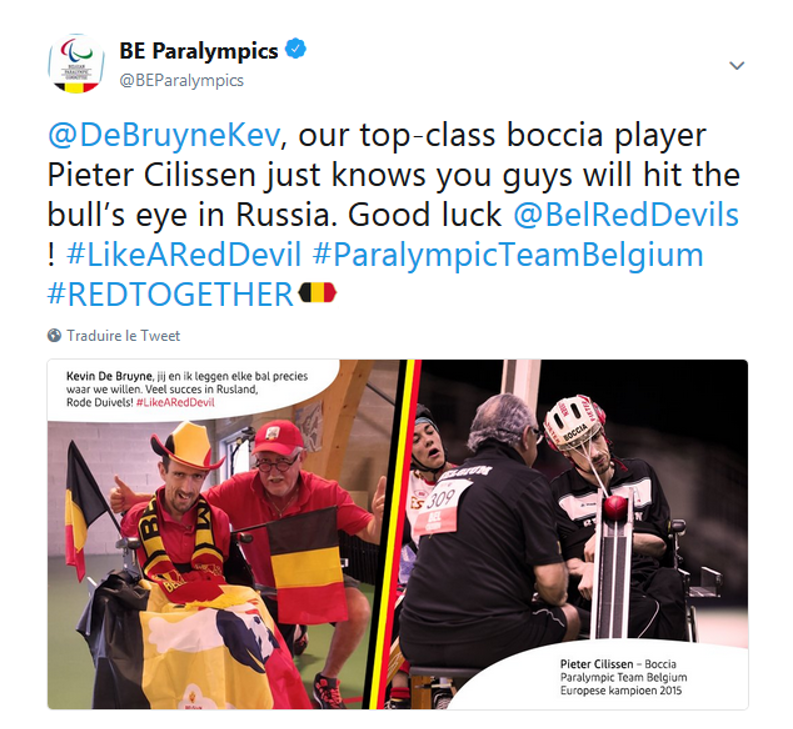This screenshot has width=793, height=729.
Task: Click the blue verified badge icon
Action: click(296, 49)
